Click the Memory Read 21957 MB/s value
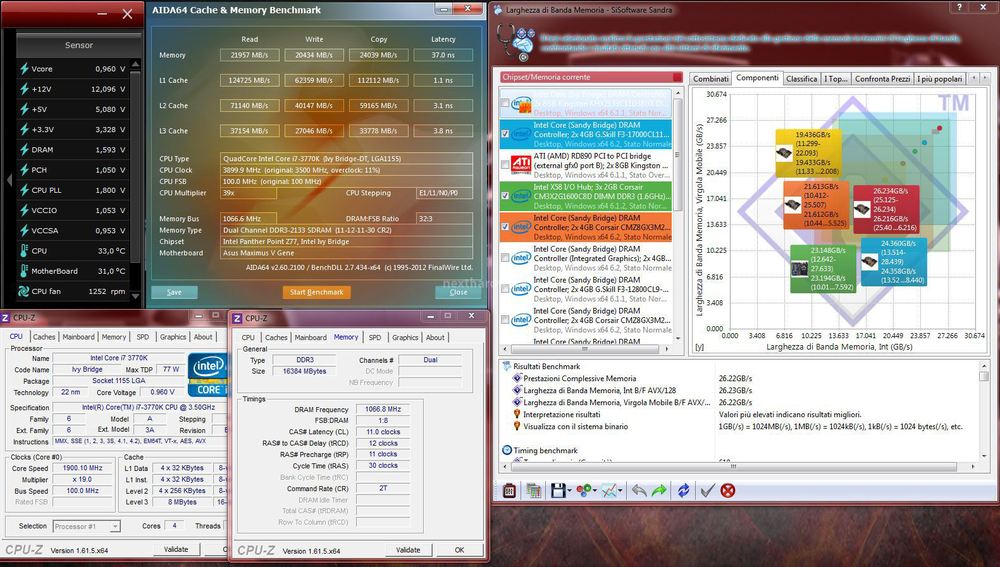 [249, 55]
